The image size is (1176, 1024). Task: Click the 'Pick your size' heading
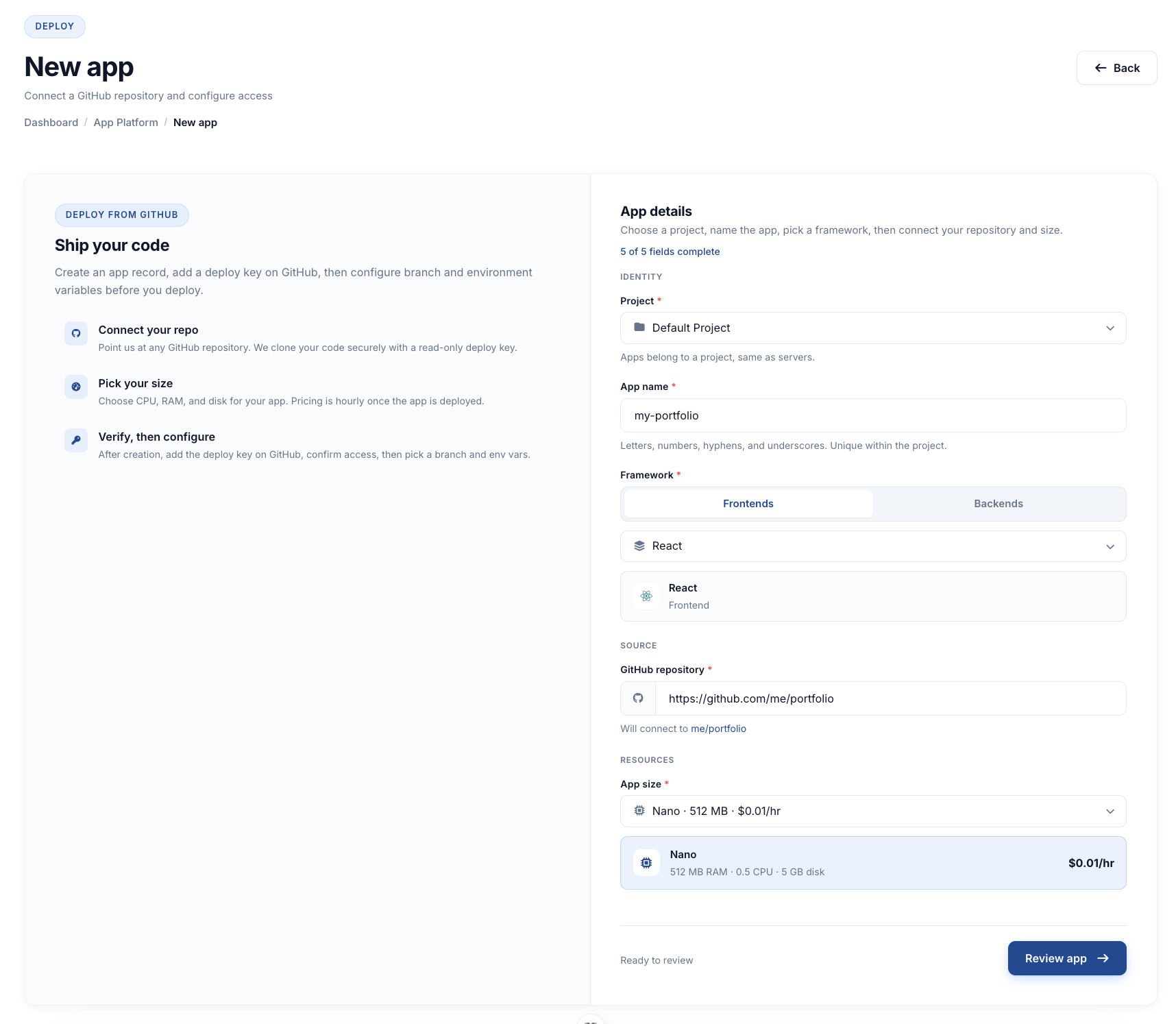136,383
